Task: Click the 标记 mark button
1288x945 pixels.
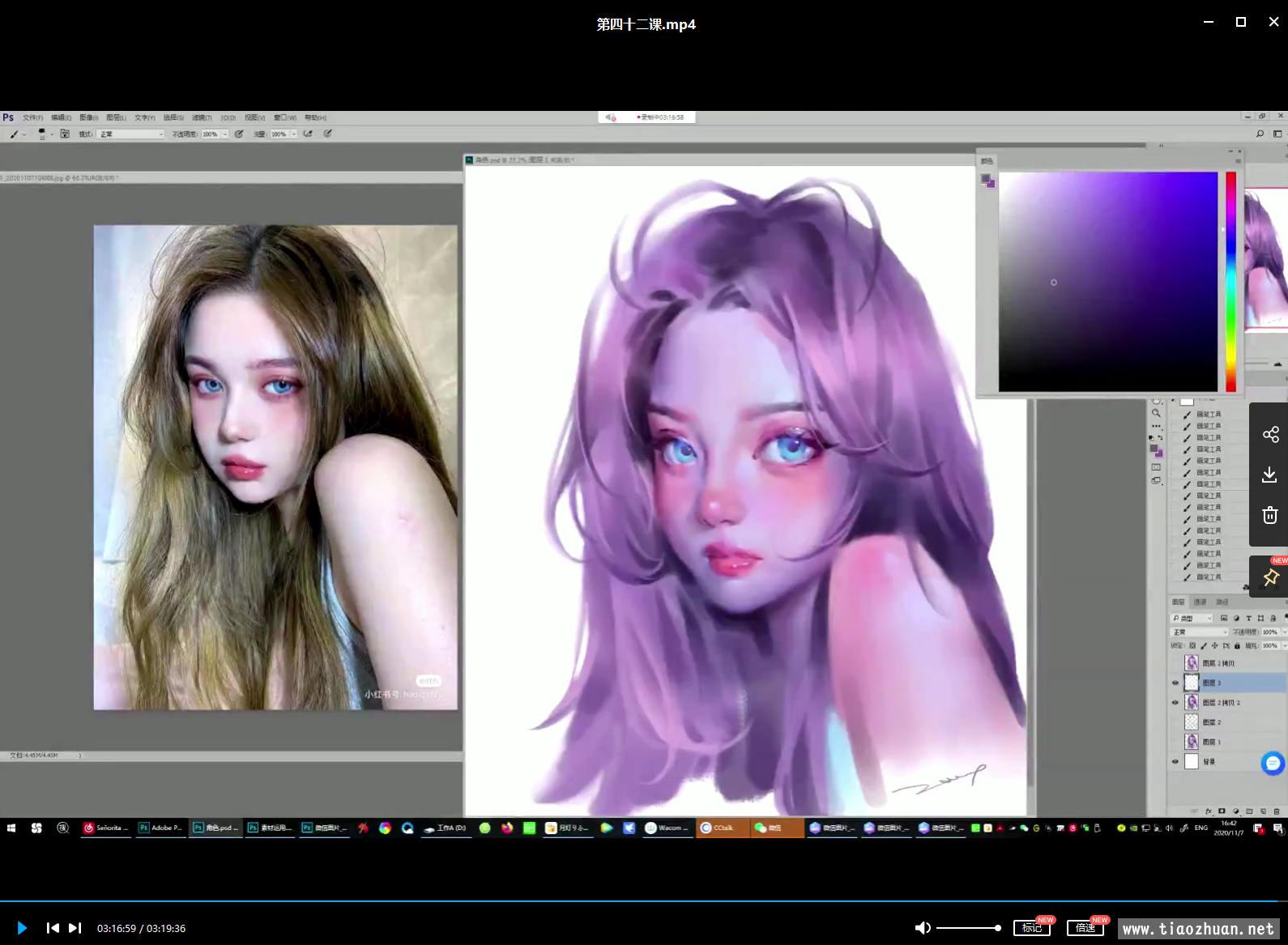Action: point(1031,928)
